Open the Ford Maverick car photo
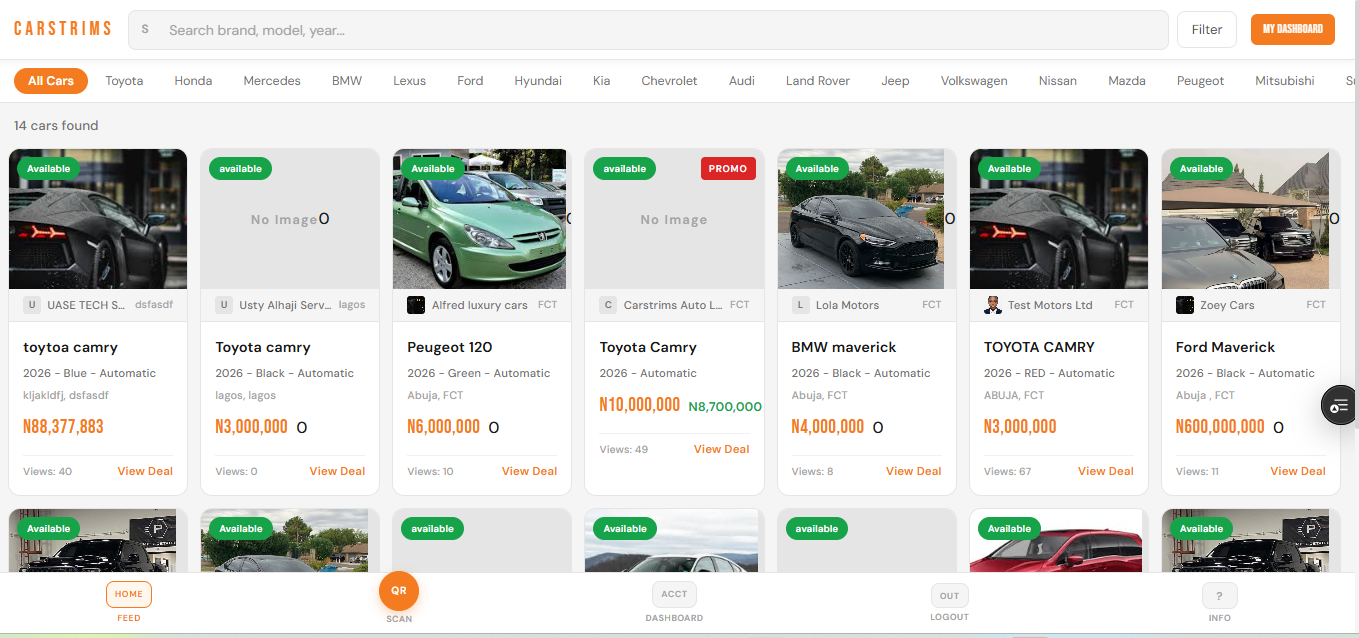Image resolution: width=1359 pixels, height=638 pixels. coord(1246,219)
